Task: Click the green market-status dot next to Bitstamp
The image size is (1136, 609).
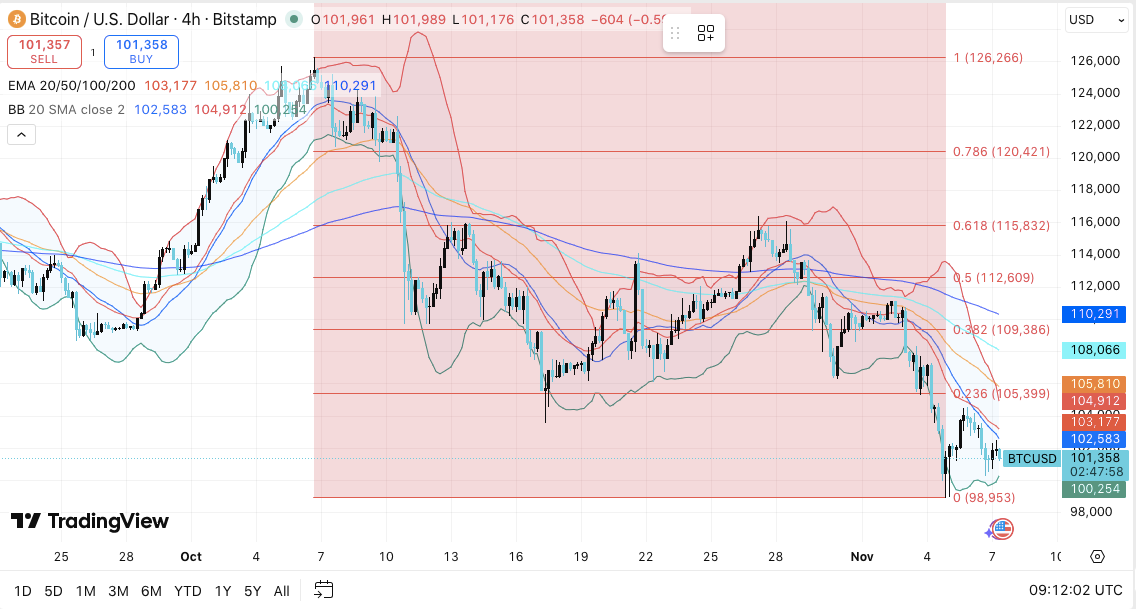Action: tap(294, 18)
